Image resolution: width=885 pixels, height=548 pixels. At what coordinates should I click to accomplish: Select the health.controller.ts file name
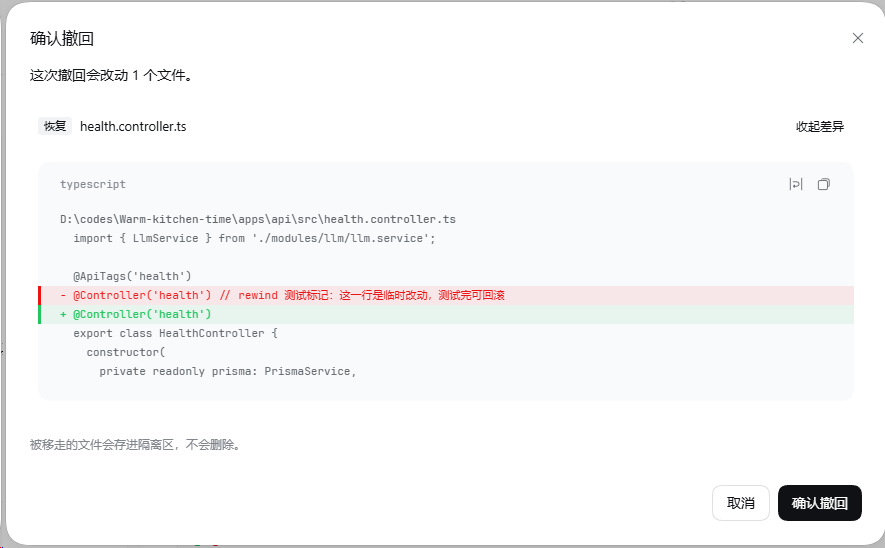coord(133,126)
